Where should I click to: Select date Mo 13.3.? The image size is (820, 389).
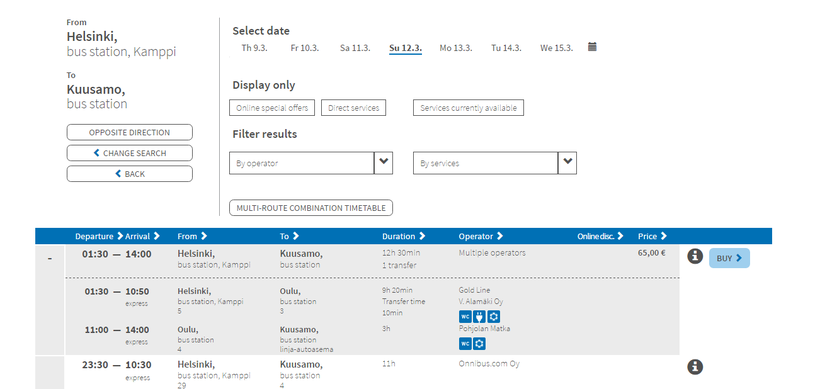click(x=456, y=48)
